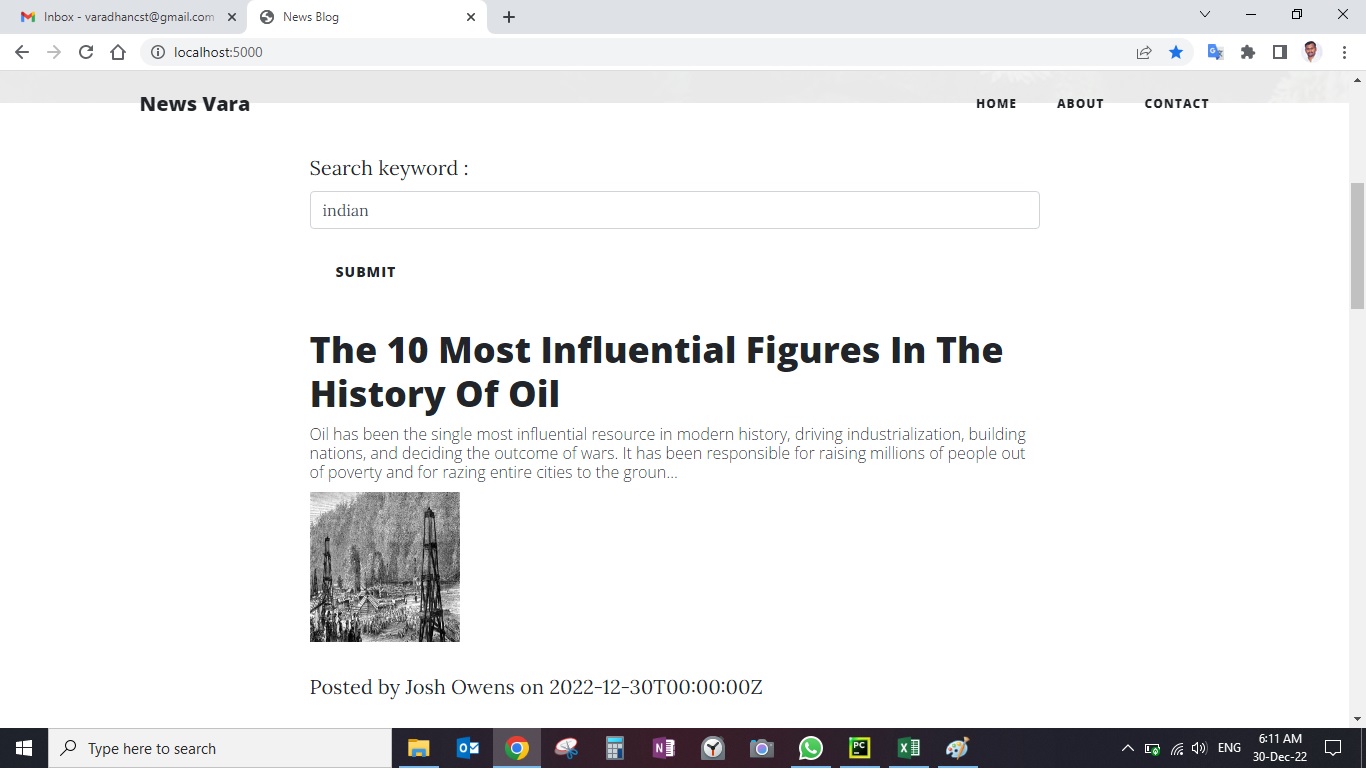Open the ENG language selector
The height and width of the screenshot is (770, 1366).
[1229, 747]
